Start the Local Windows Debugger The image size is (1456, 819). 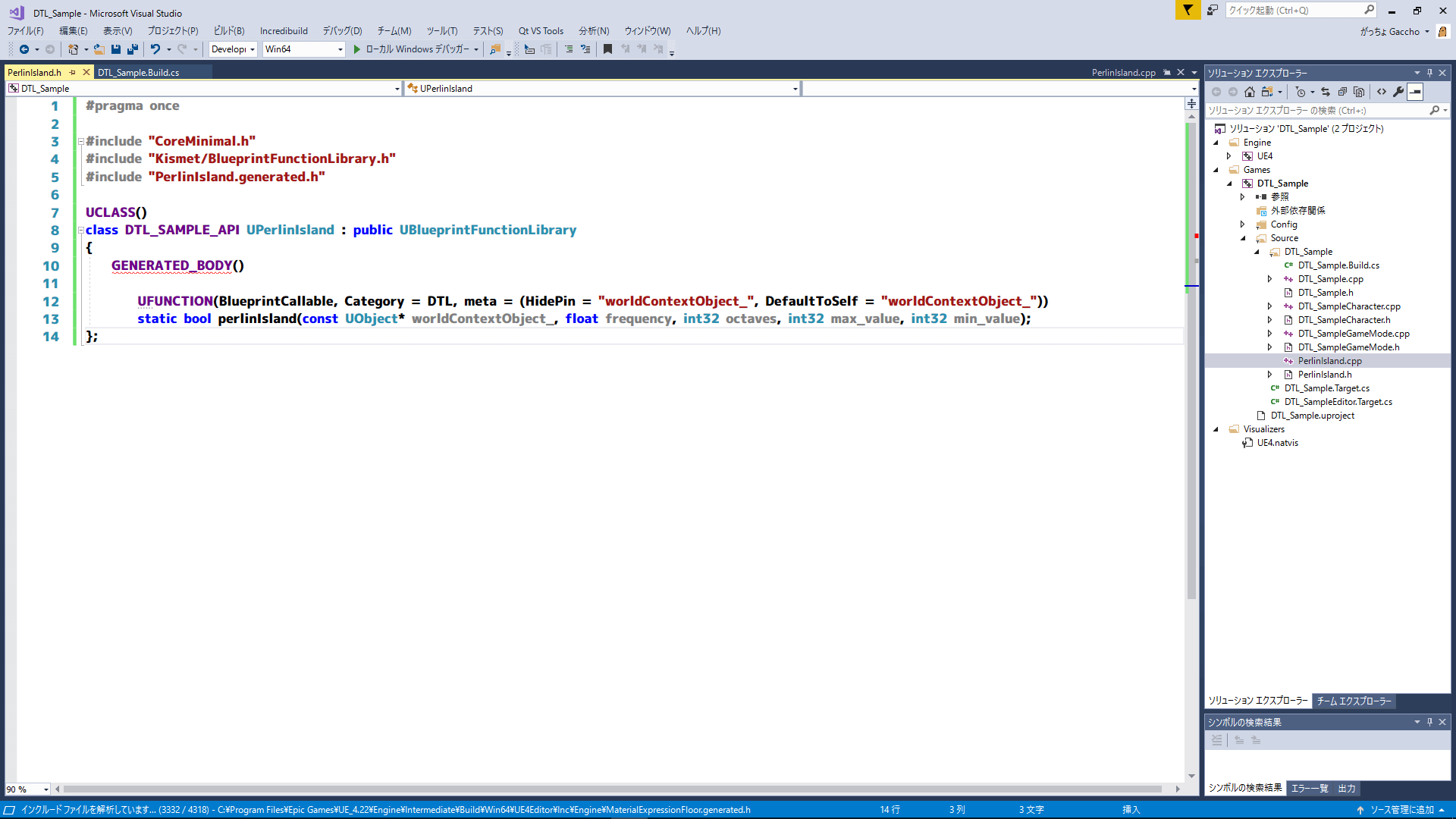[357, 49]
